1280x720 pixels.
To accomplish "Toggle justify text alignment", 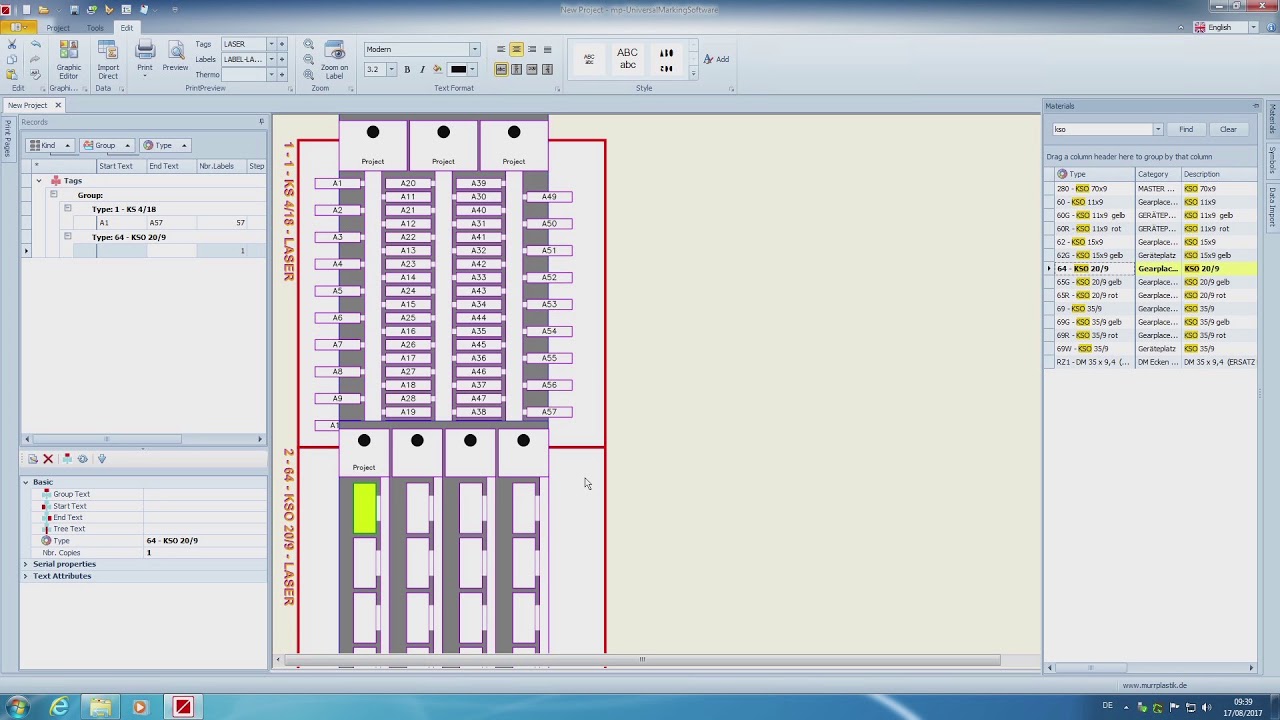I will pyautogui.click(x=547, y=49).
